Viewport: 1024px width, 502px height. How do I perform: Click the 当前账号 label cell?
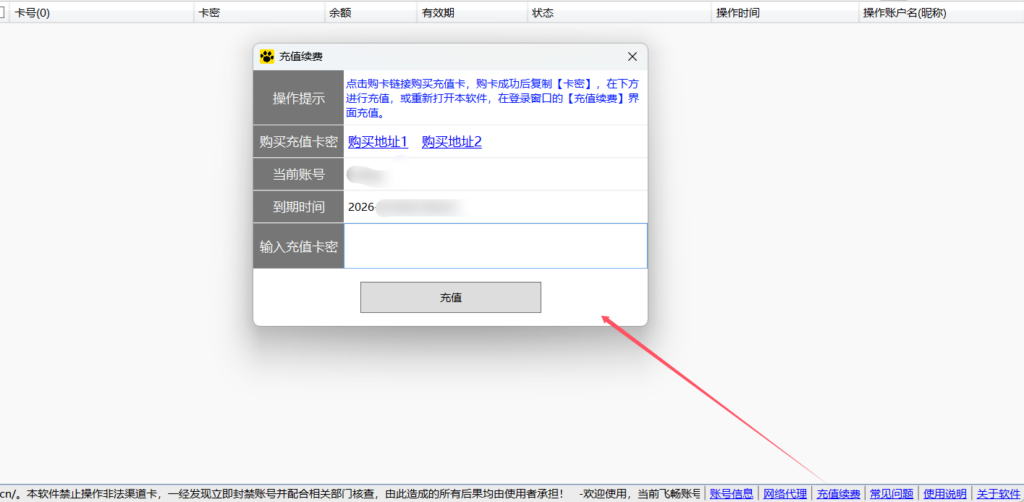pyautogui.click(x=298, y=174)
